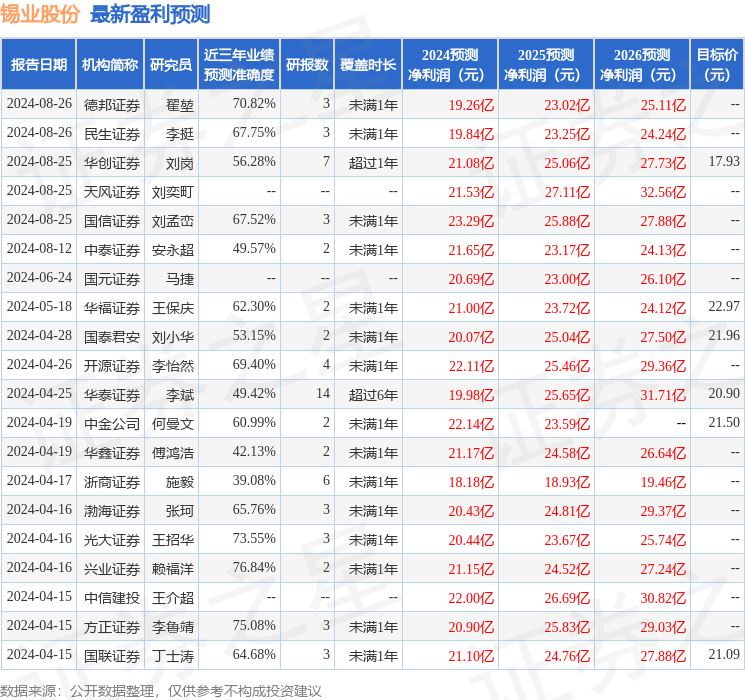Click 中泰证券 institution cell

112,249
